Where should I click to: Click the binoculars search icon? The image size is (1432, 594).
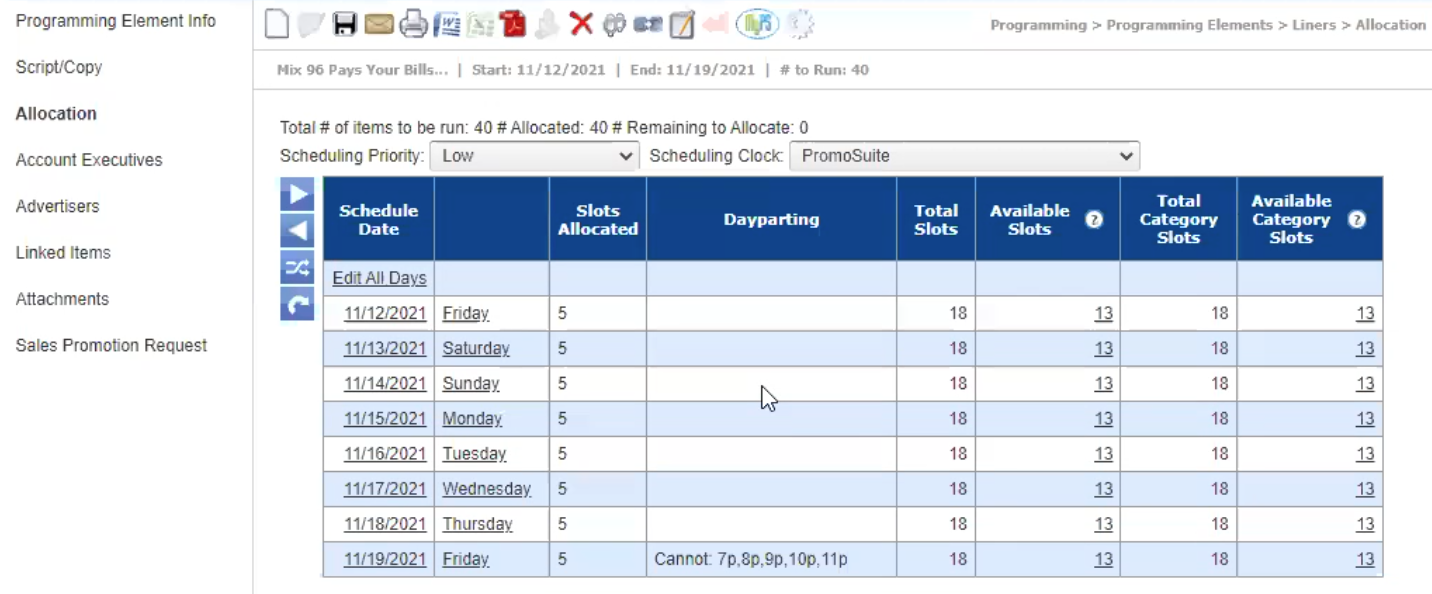point(614,25)
